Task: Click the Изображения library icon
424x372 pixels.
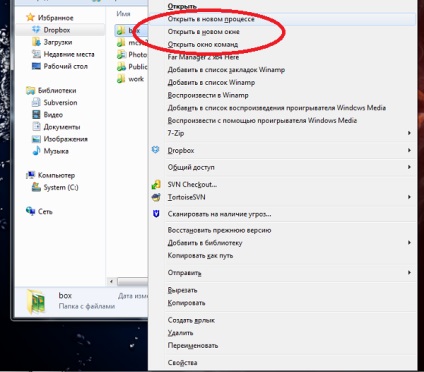Action: tap(36, 139)
